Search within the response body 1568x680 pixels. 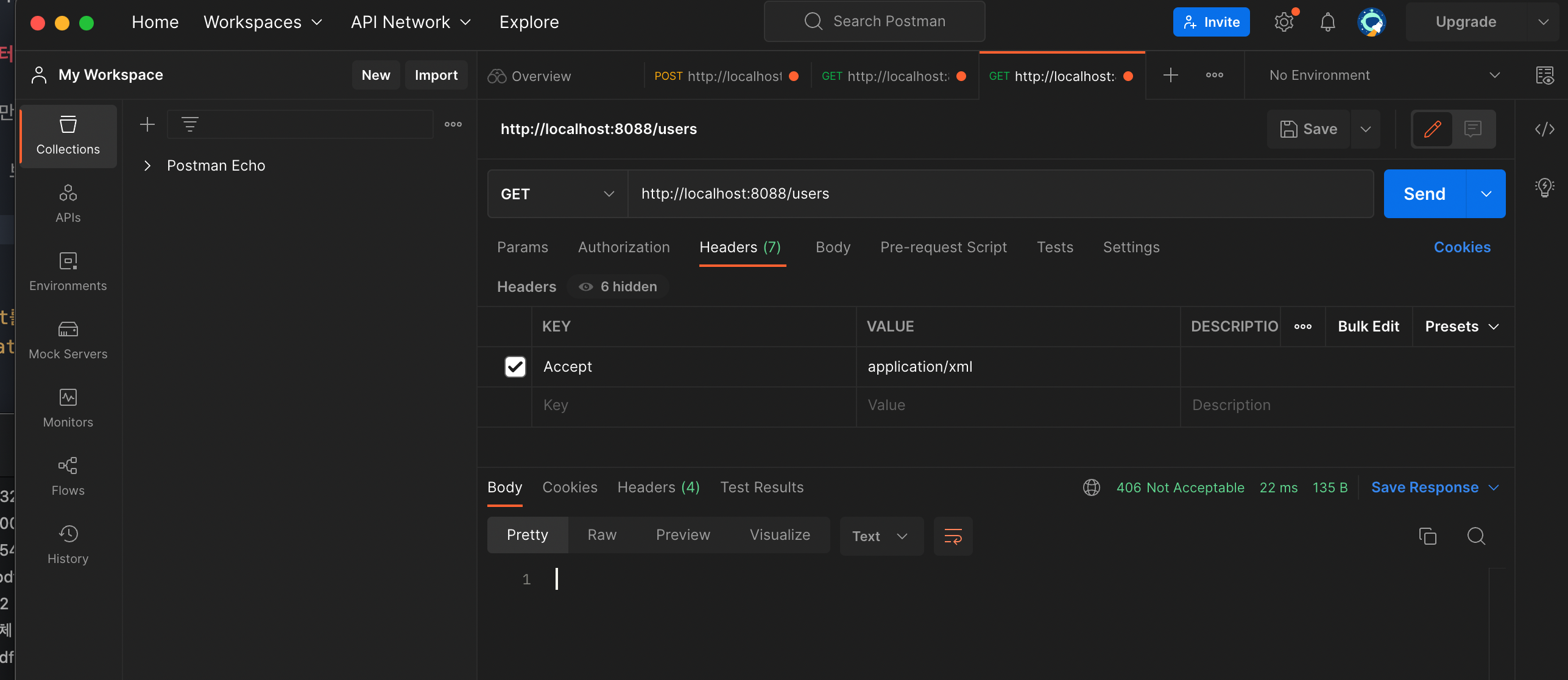pos(1476,536)
